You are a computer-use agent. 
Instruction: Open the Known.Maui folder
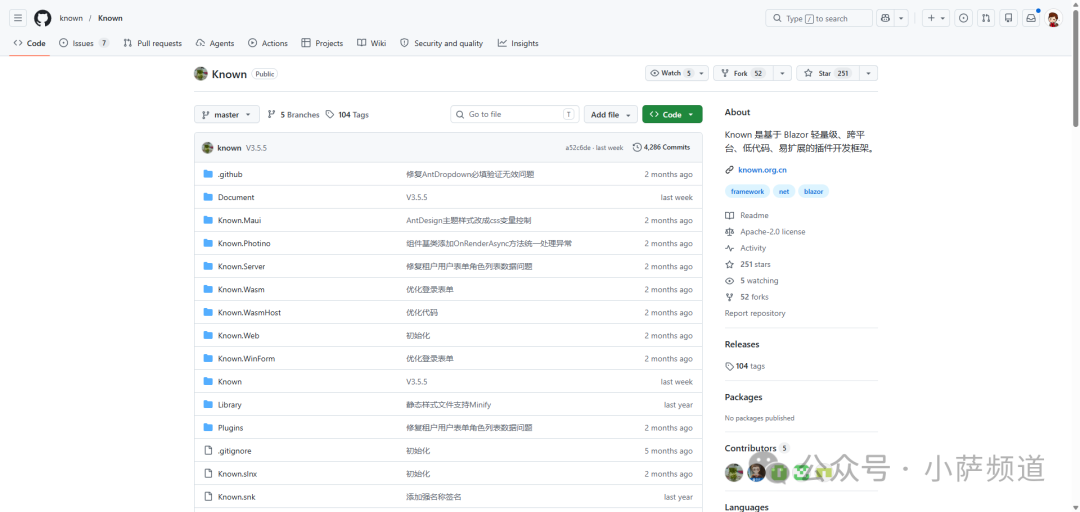coord(239,221)
